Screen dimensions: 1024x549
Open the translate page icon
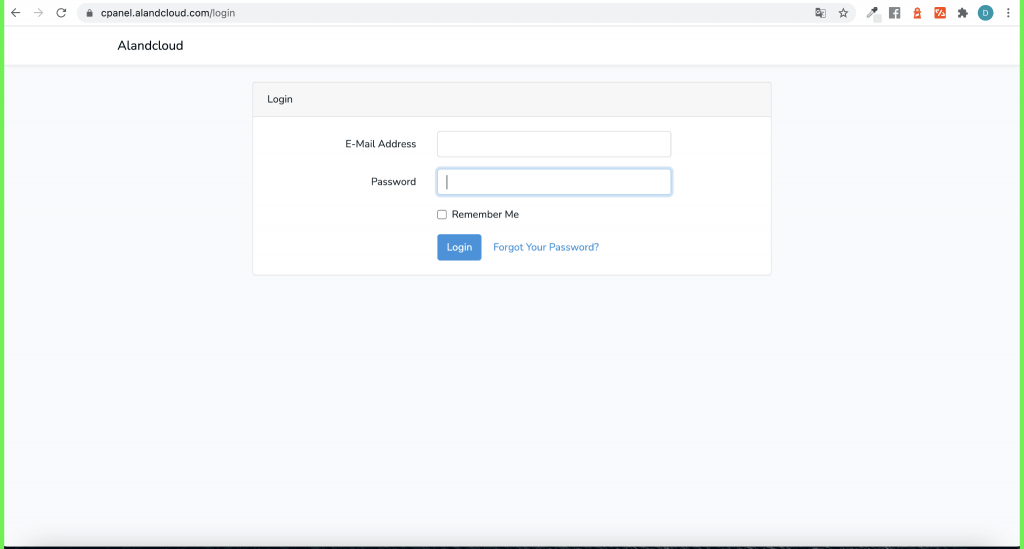click(x=820, y=13)
